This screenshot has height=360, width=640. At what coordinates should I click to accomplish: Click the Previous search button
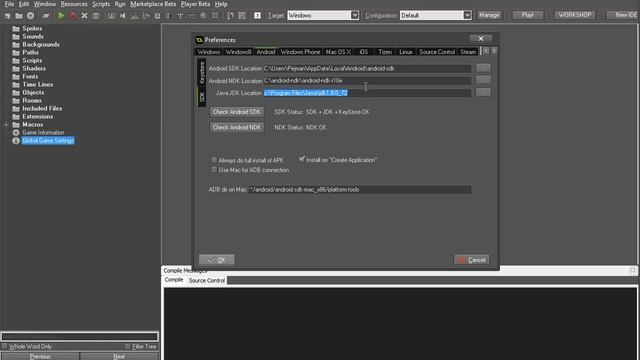[x=40, y=356]
